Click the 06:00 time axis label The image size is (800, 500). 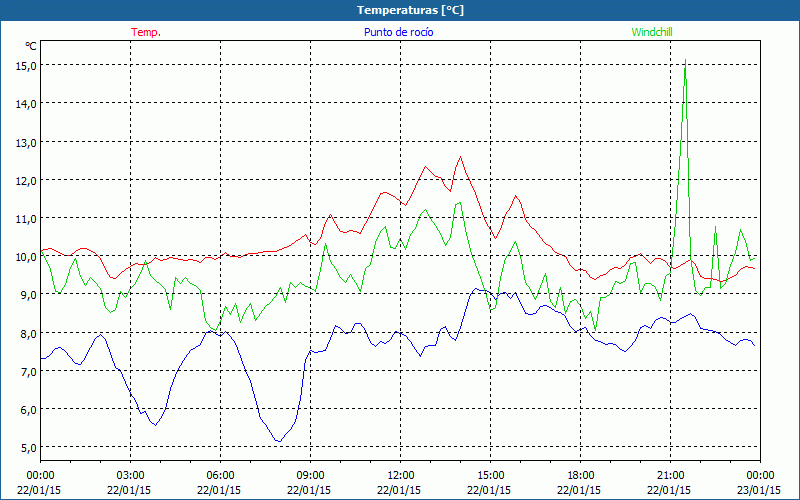click(220, 476)
